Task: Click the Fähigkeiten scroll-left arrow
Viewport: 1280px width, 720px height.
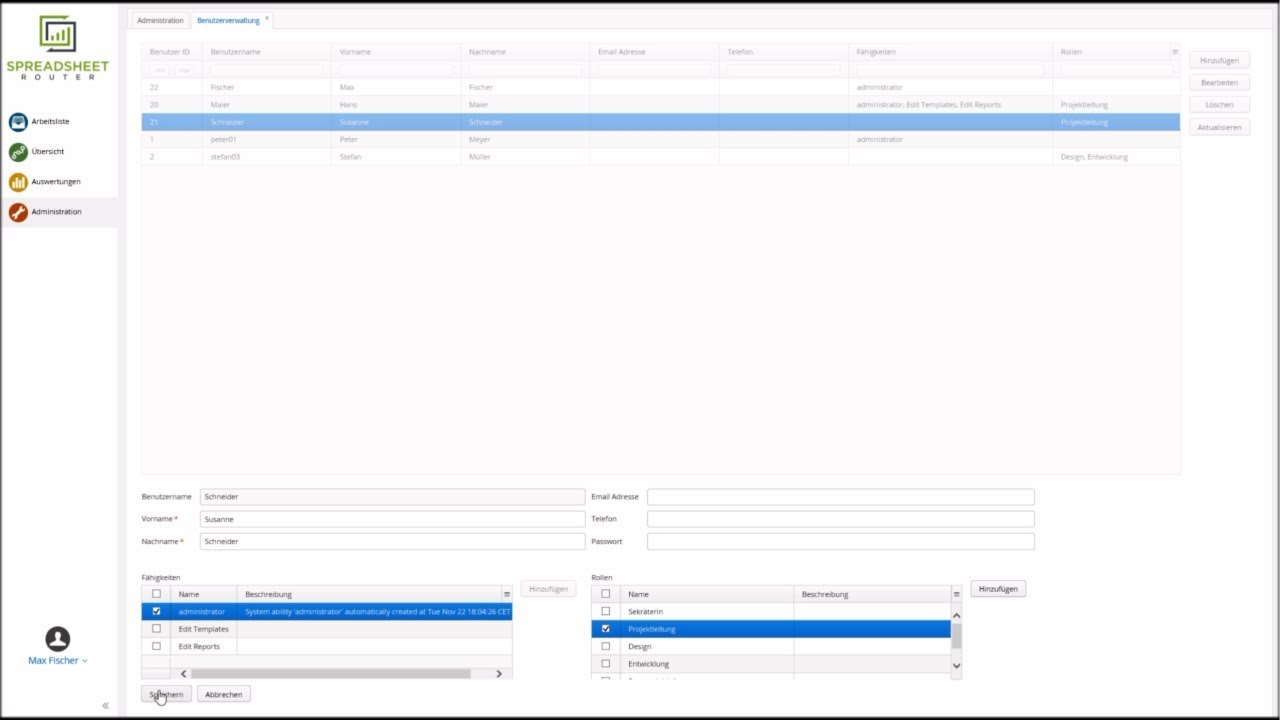Action: 183,674
